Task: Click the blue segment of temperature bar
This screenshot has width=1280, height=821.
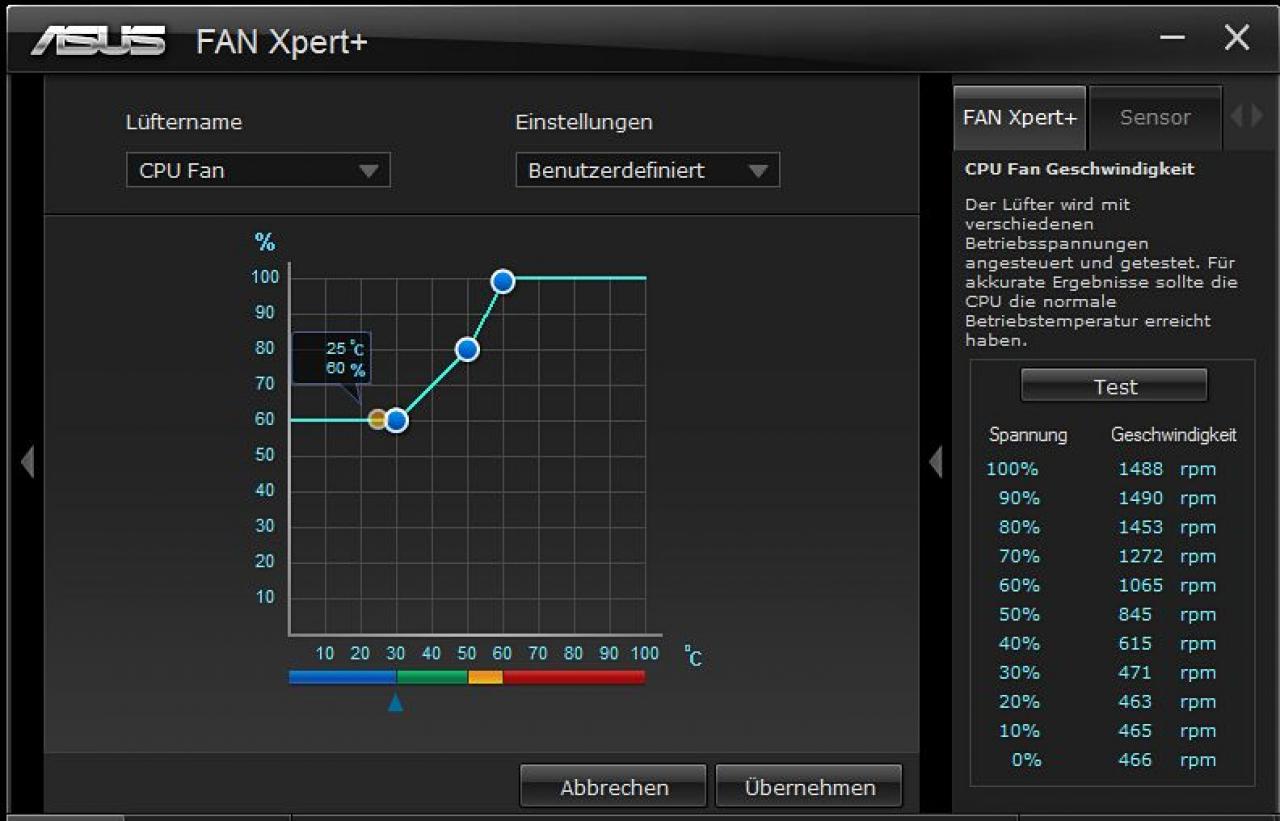Action: (x=343, y=677)
